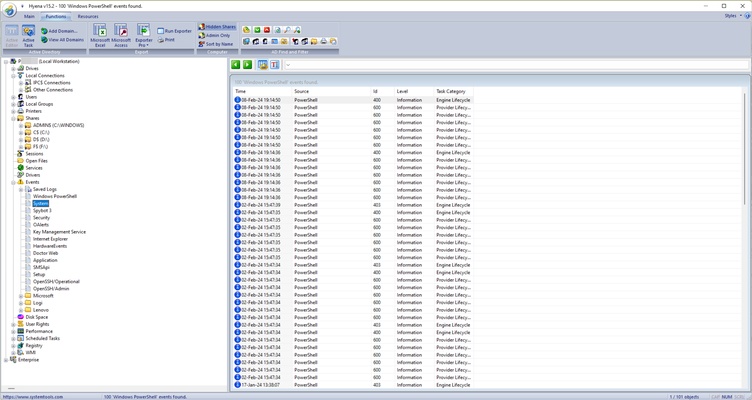Image resolution: width=752 pixels, height=400 pixels.
Task: Click the Scheduled Tasks icon
Action: click(x=21, y=339)
